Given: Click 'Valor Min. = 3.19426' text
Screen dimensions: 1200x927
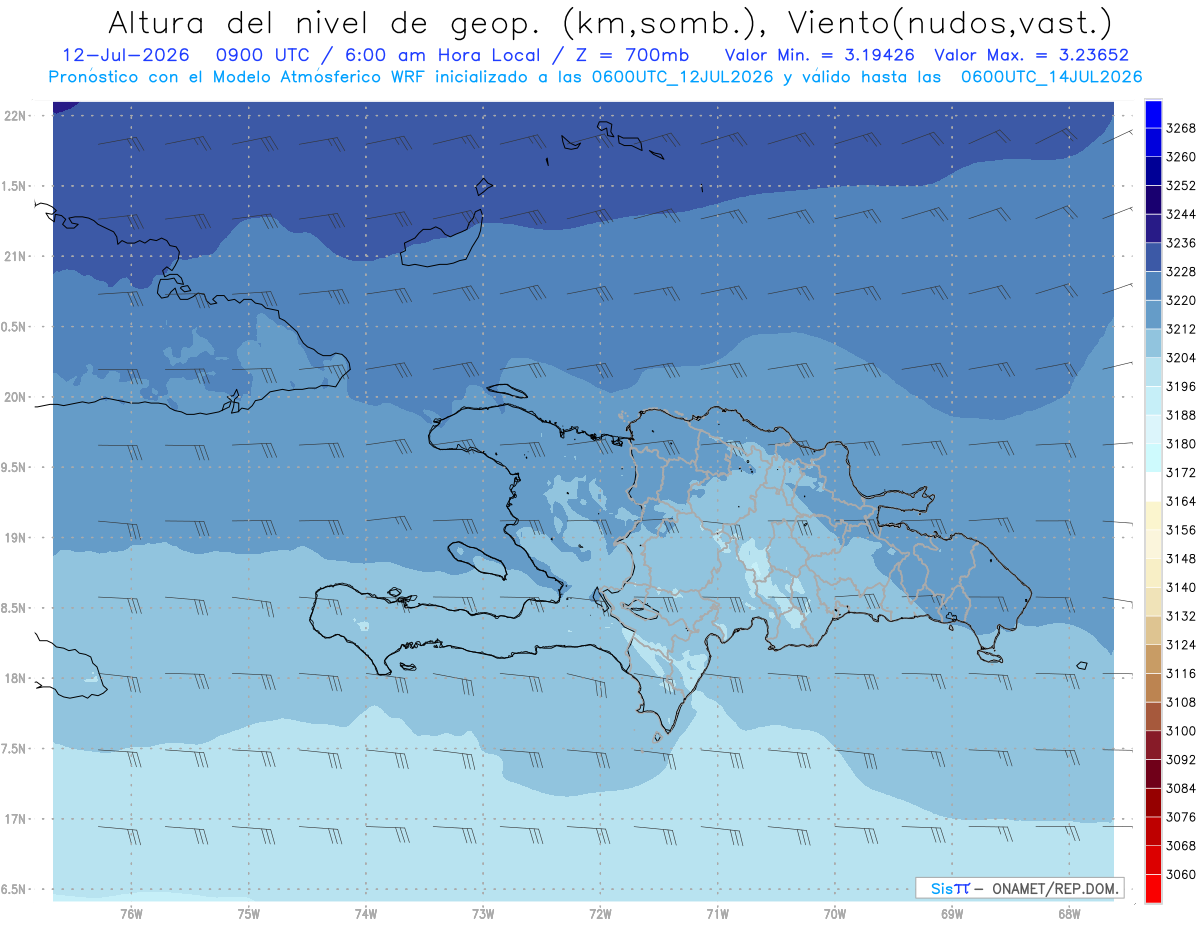Looking at the screenshot, I should point(819,56).
